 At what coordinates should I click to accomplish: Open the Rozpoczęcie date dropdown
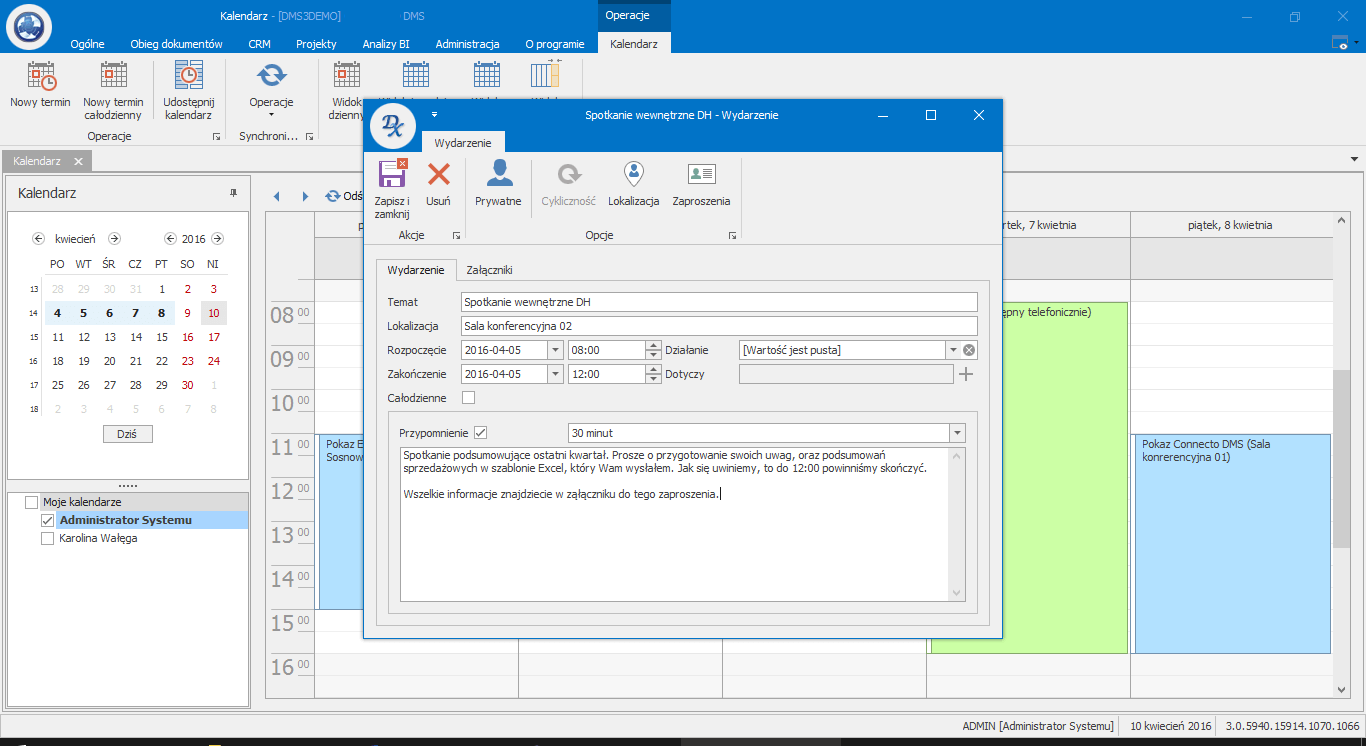tap(555, 350)
